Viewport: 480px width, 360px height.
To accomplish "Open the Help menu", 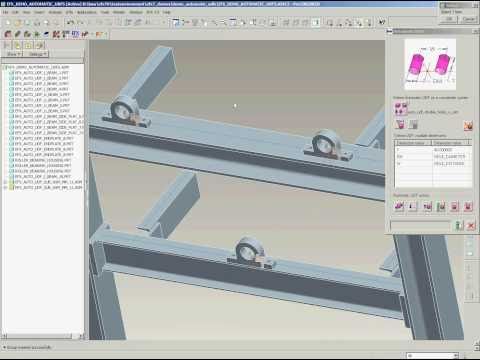I will [x=167, y=12].
